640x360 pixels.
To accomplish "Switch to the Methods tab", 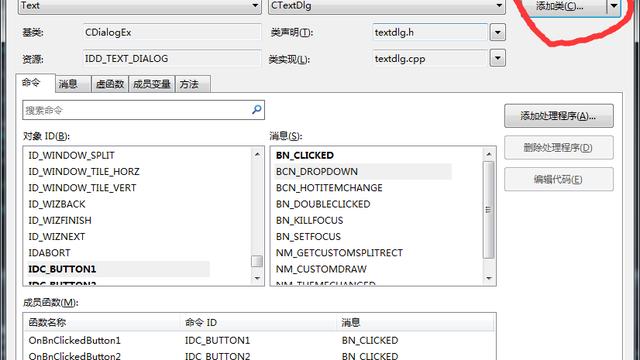I will click(193, 84).
